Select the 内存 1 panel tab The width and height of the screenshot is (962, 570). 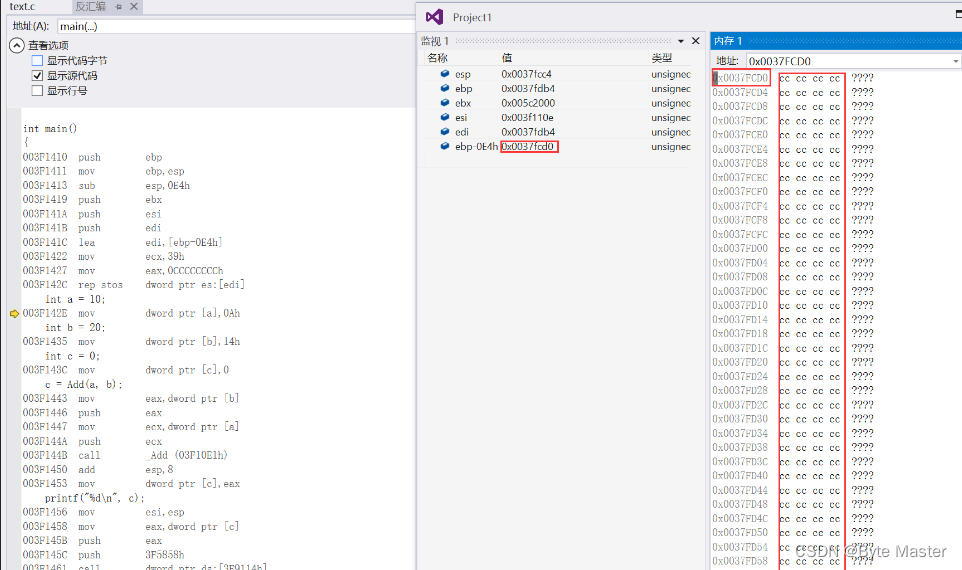tap(728, 40)
